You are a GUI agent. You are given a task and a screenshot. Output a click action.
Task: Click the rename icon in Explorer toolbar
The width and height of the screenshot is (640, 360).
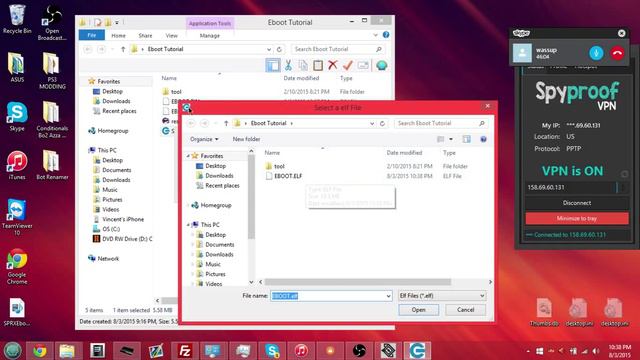(x=363, y=65)
